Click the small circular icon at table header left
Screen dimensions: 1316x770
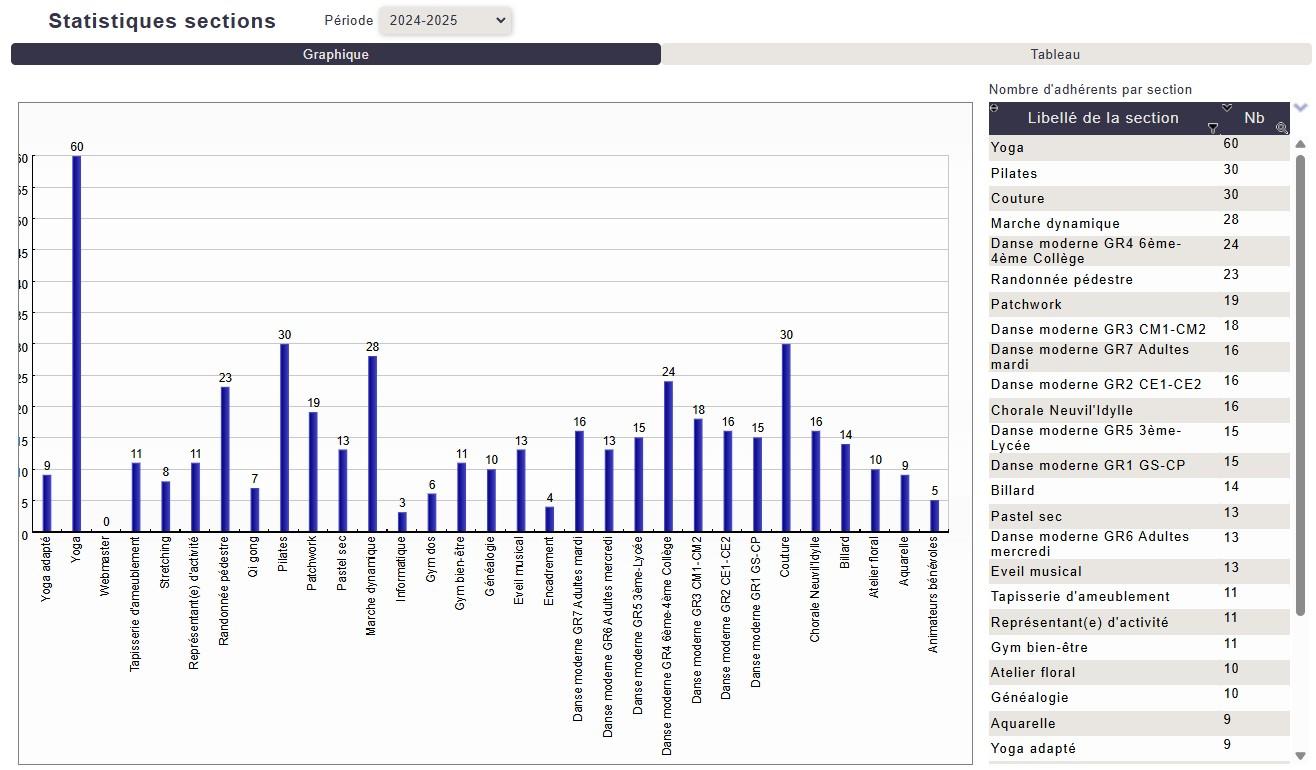pyautogui.click(x=994, y=108)
